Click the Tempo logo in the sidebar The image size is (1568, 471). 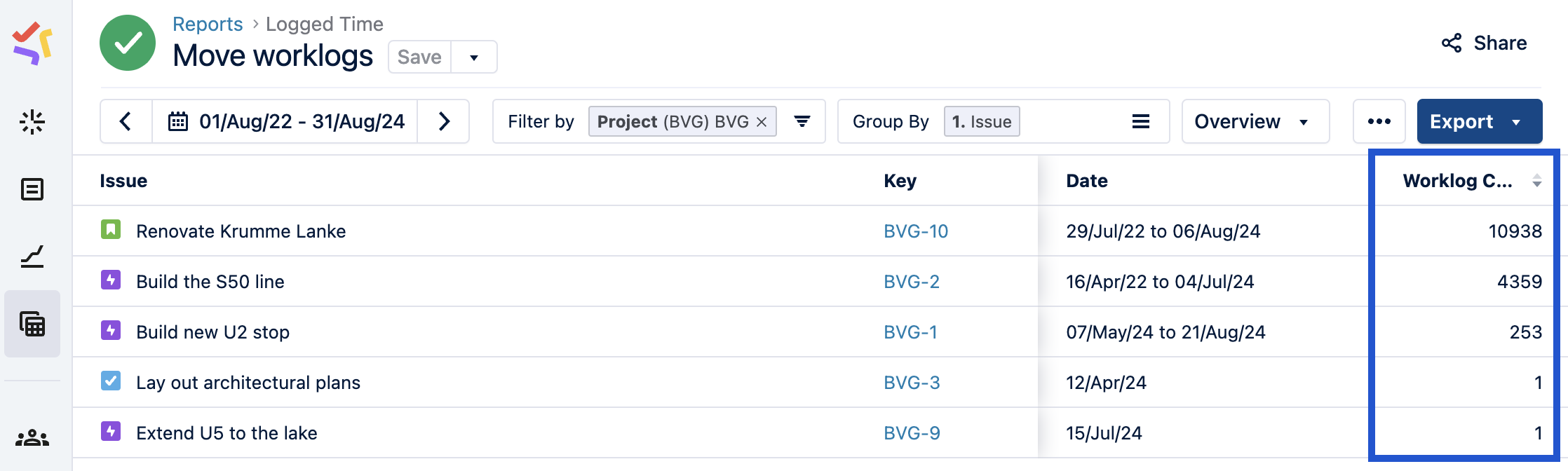pyautogui.click(x=33, y=43)
